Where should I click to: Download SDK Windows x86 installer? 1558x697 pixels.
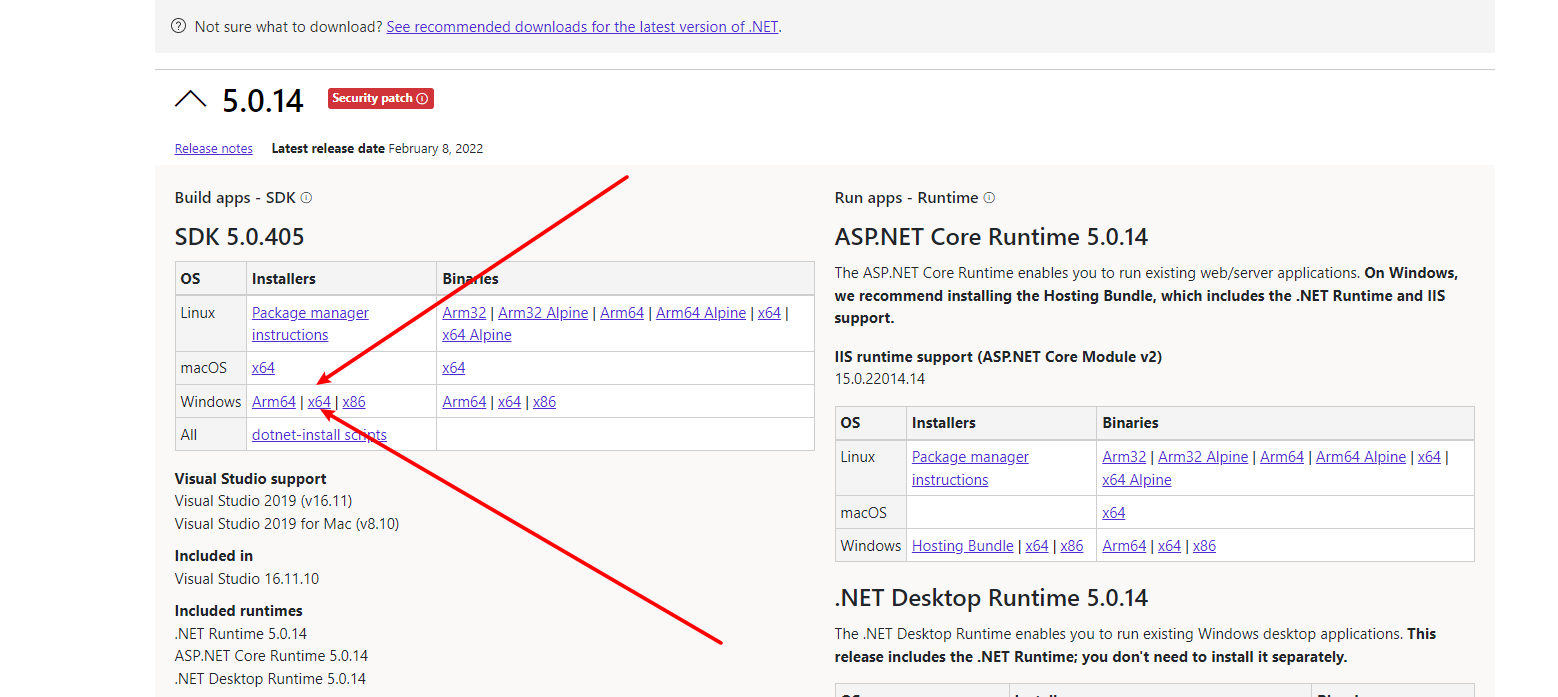(x=354, y=402)
